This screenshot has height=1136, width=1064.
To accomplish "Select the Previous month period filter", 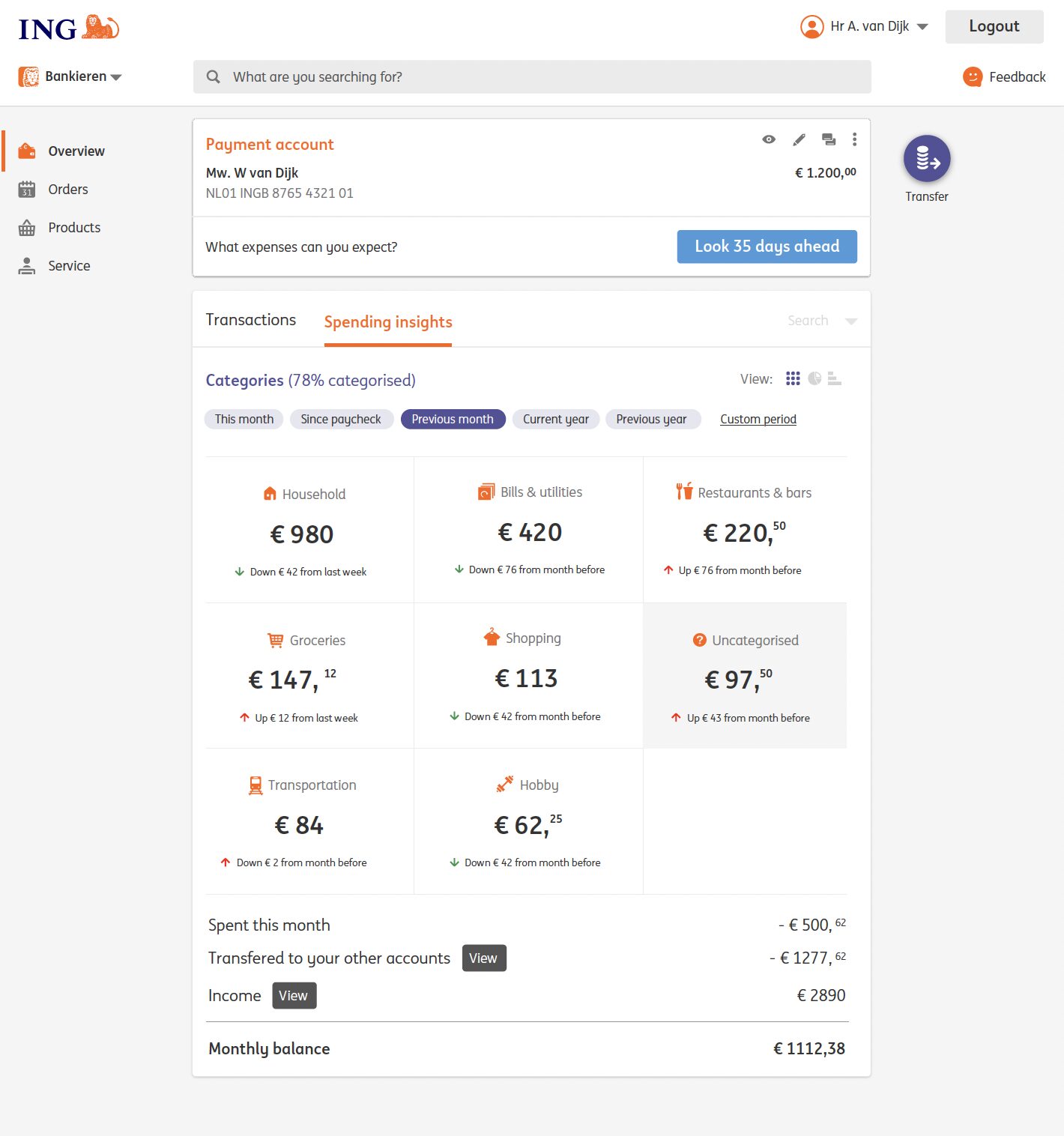I will click(x=453, y=419).
